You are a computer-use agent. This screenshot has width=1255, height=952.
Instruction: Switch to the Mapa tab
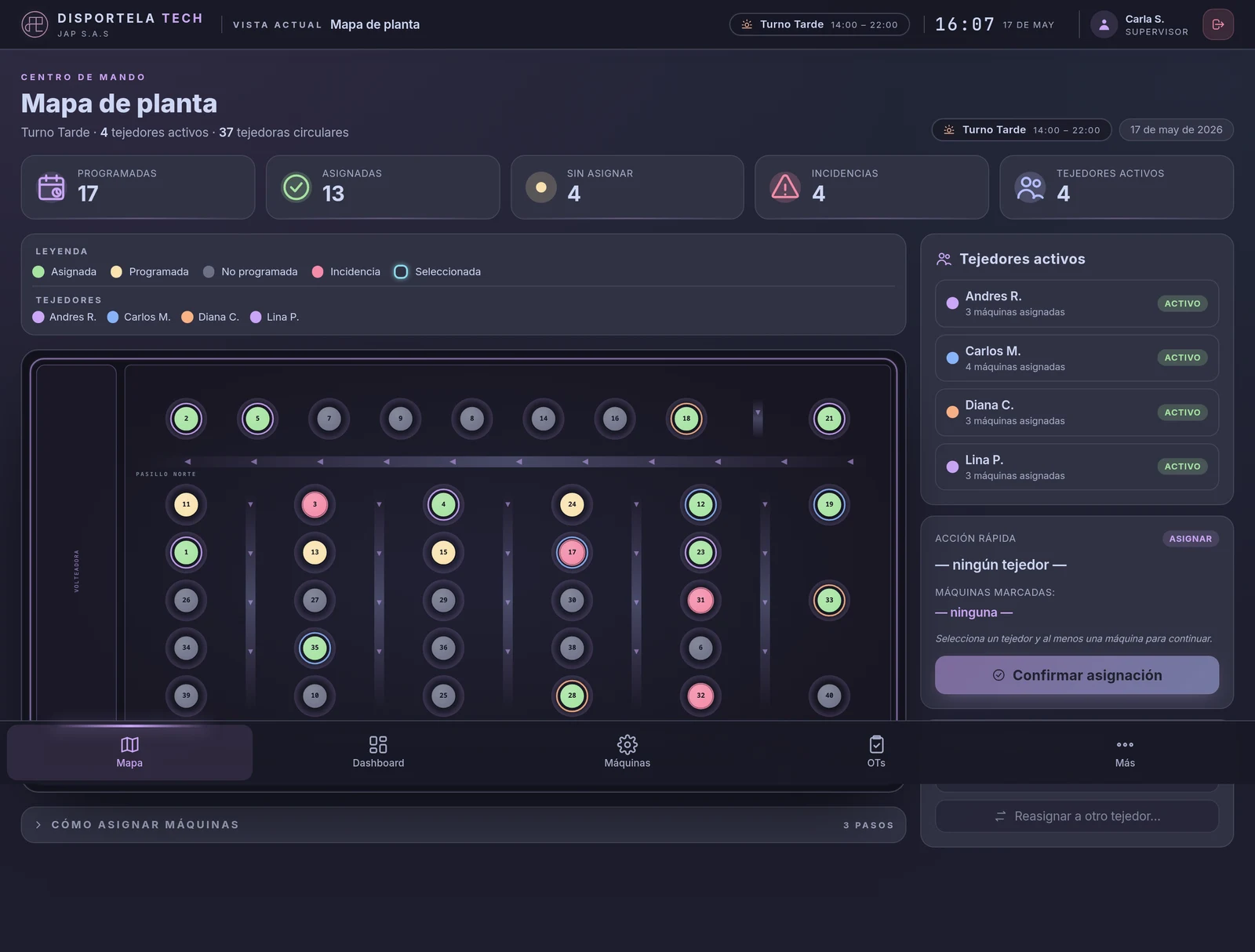pyautogui.click(x=129, y=752)
